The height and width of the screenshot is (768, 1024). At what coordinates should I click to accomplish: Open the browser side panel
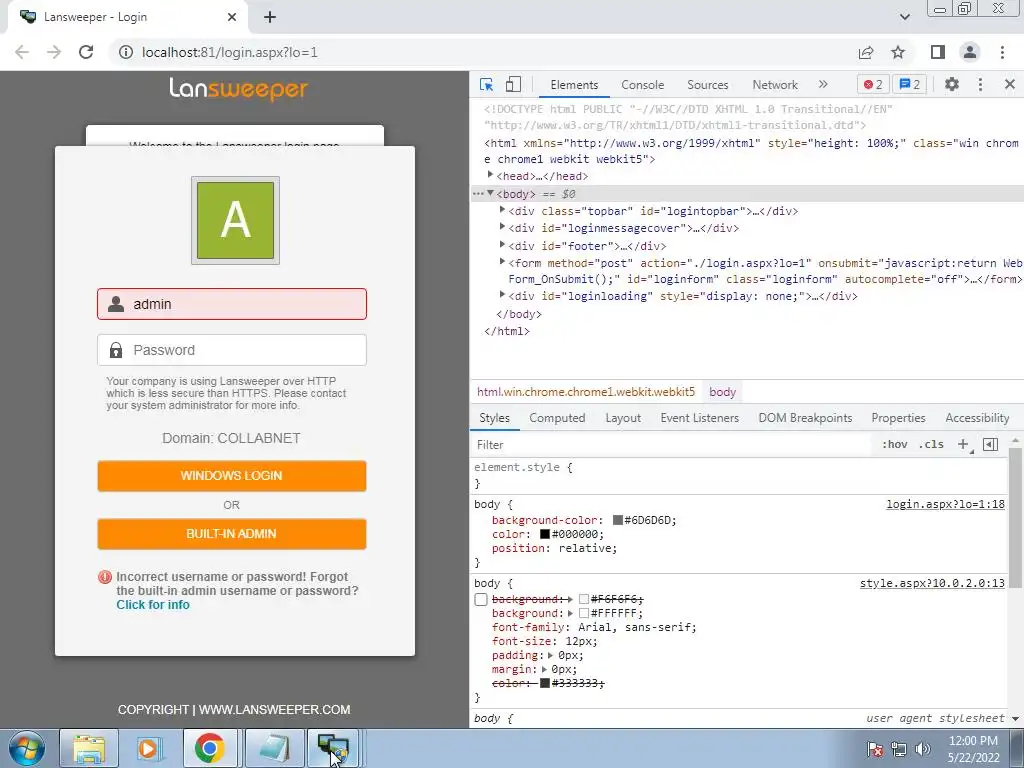tap(938, 52)
